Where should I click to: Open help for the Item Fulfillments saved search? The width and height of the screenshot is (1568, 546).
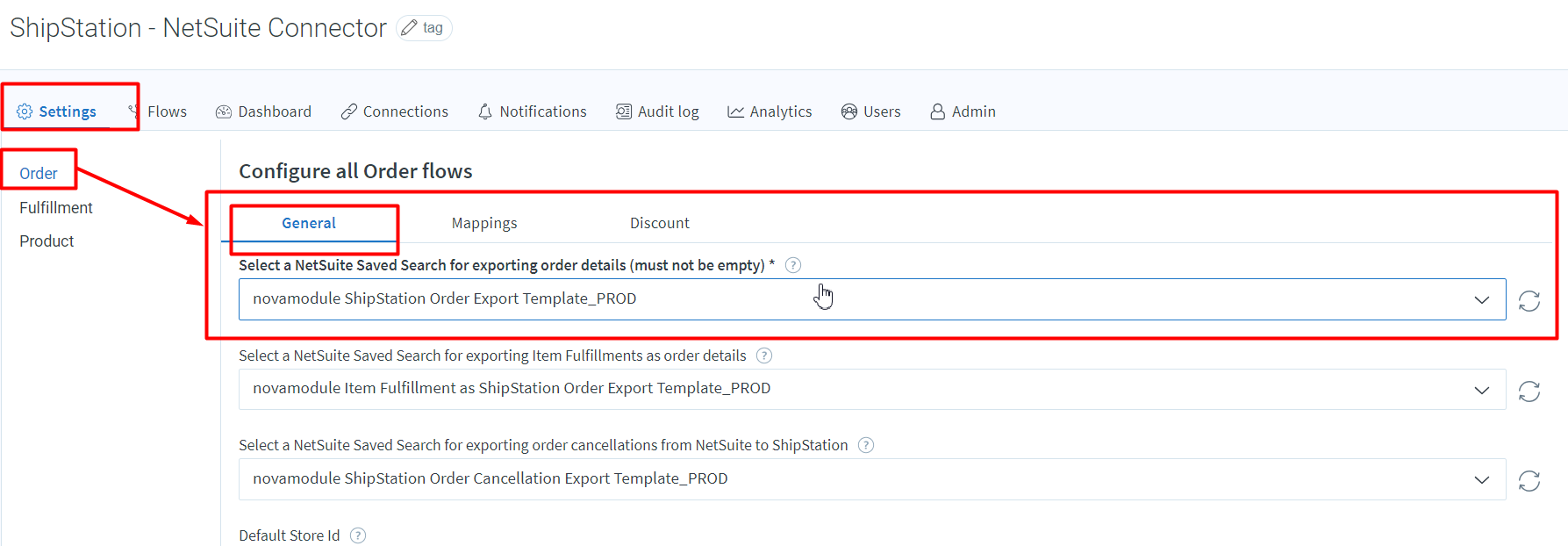(764, 356)
